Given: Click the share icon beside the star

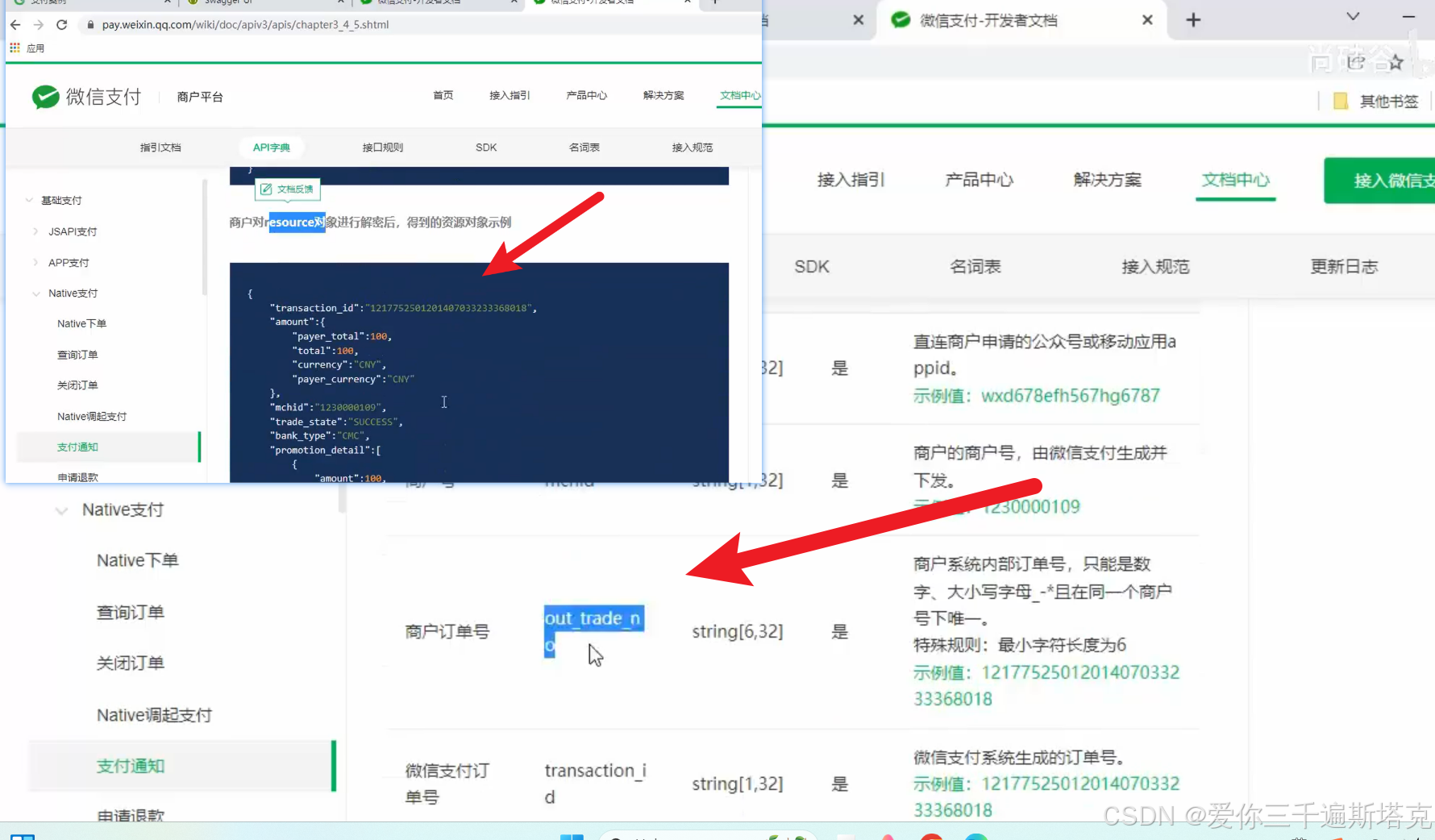Looking at the screenshot, I should 1357,62.
